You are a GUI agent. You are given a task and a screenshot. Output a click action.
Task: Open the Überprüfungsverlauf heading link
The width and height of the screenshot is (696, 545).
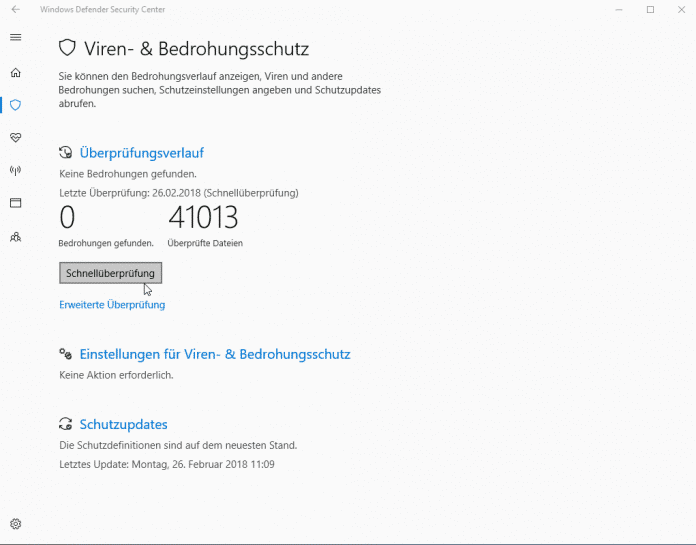click(x=141, y=153)
